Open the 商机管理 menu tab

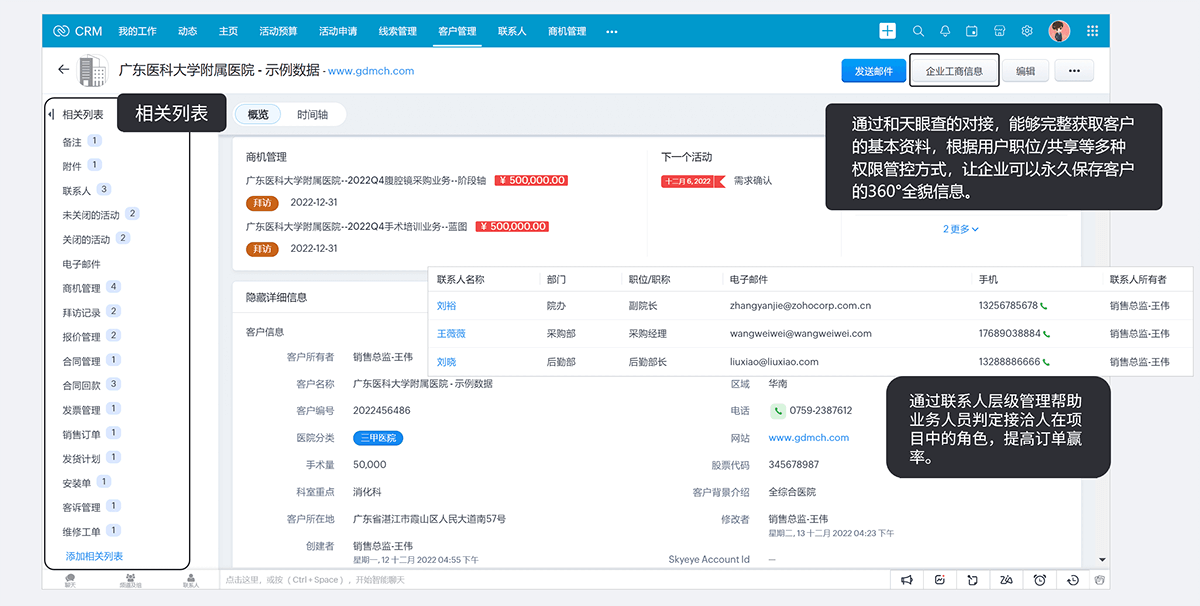coord(567,31)
